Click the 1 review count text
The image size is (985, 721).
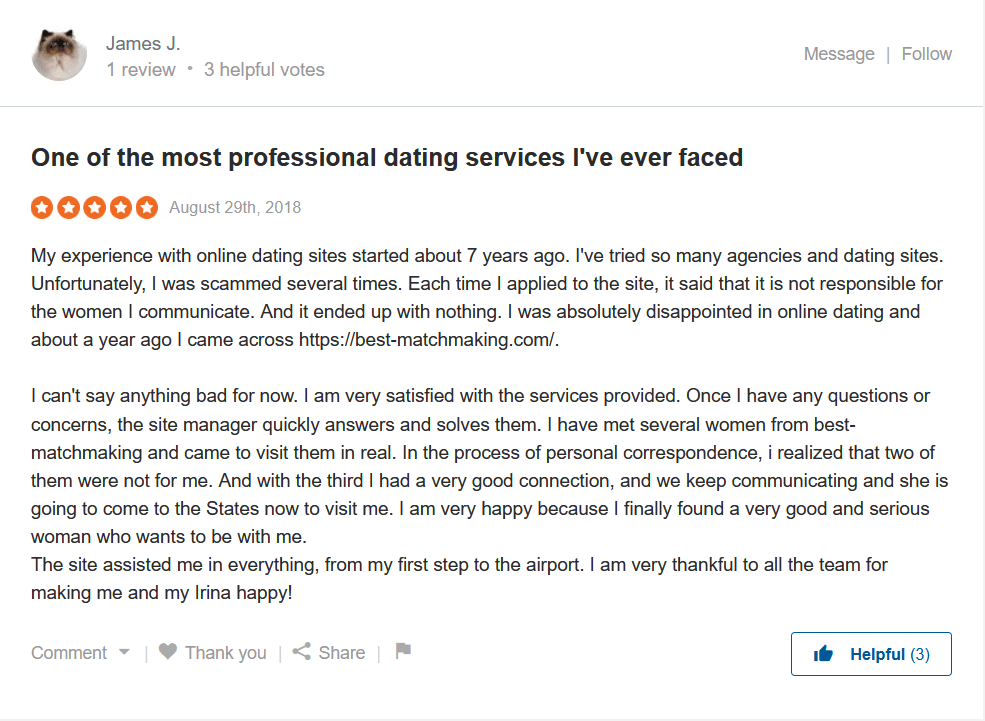point(141,70)
